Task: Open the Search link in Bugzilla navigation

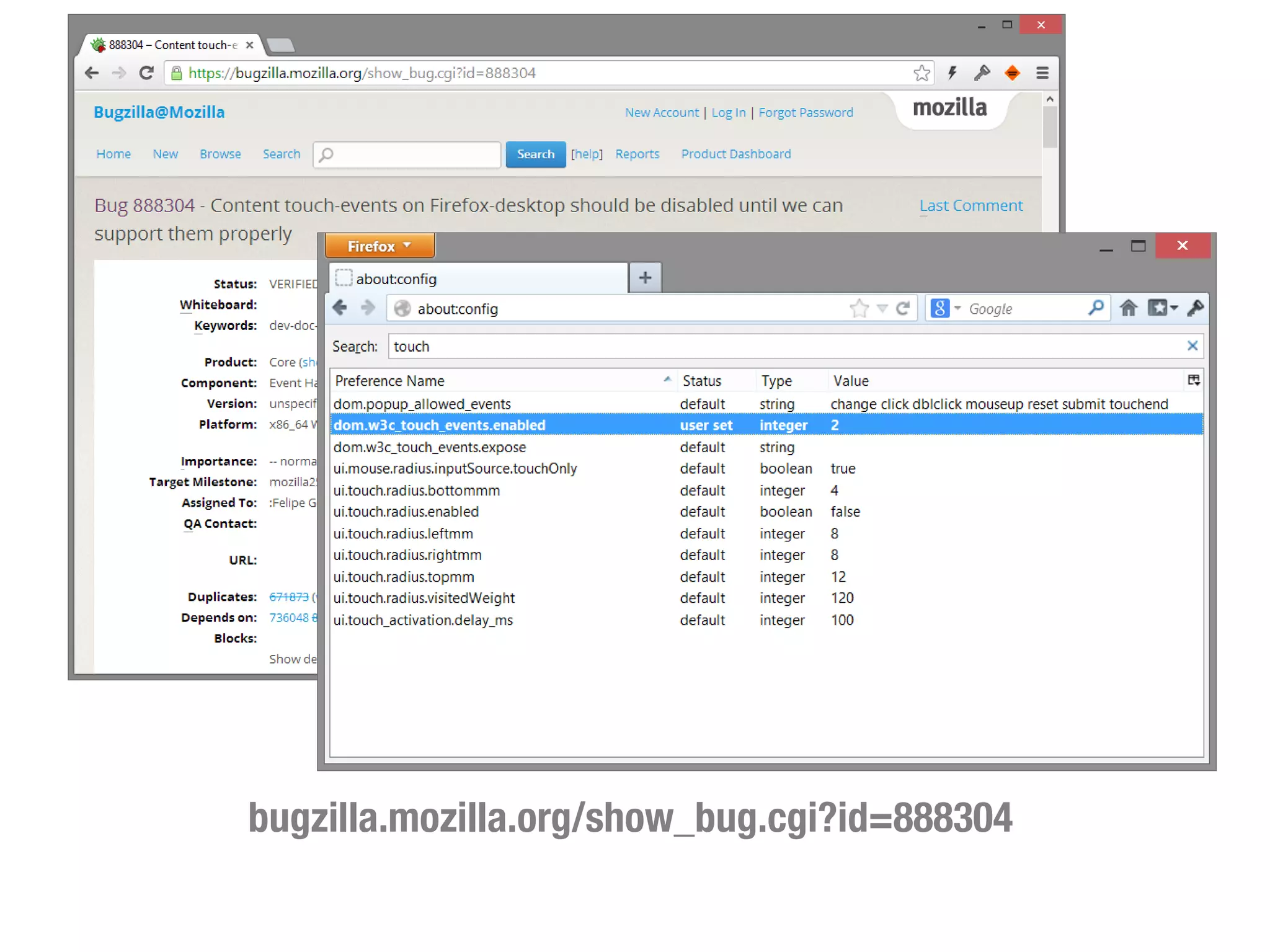Action: pos(281,154)
